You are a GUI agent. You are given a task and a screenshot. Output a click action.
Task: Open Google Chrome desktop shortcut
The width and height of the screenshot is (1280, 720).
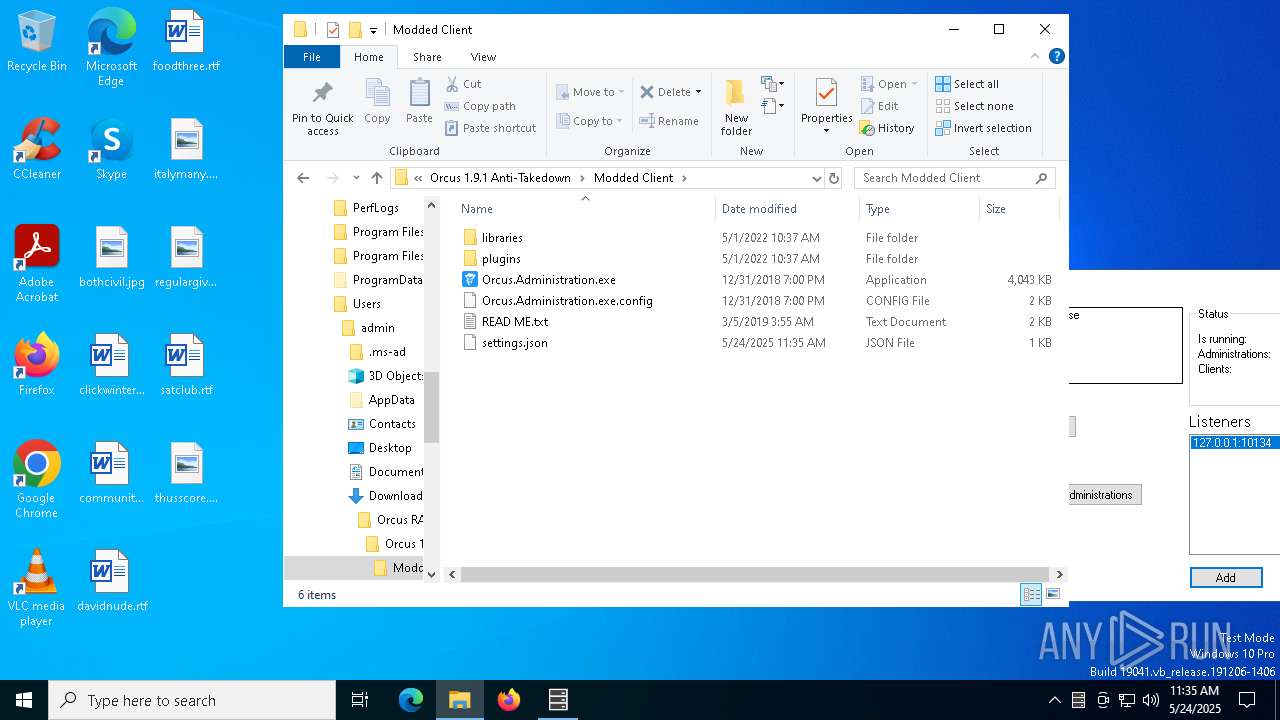pos(37,480)
